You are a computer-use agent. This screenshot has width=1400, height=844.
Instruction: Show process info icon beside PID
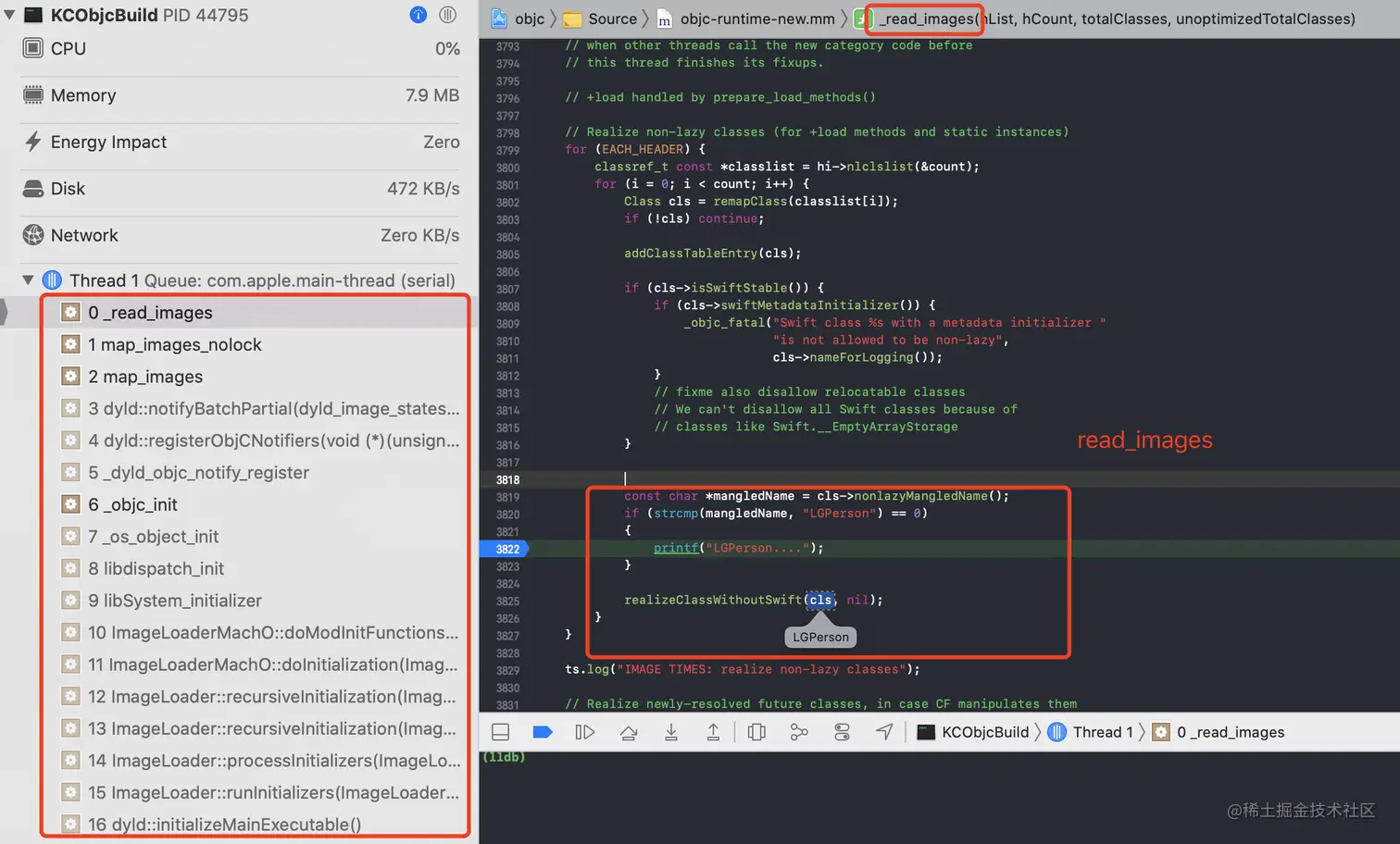click(x=419, y=15)
